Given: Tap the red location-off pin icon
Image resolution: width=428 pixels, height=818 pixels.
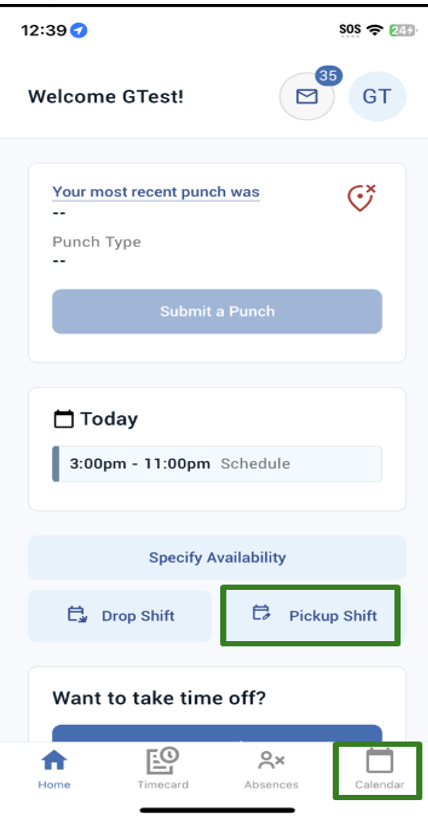Looking at the screenshot, I should [362, 198].
